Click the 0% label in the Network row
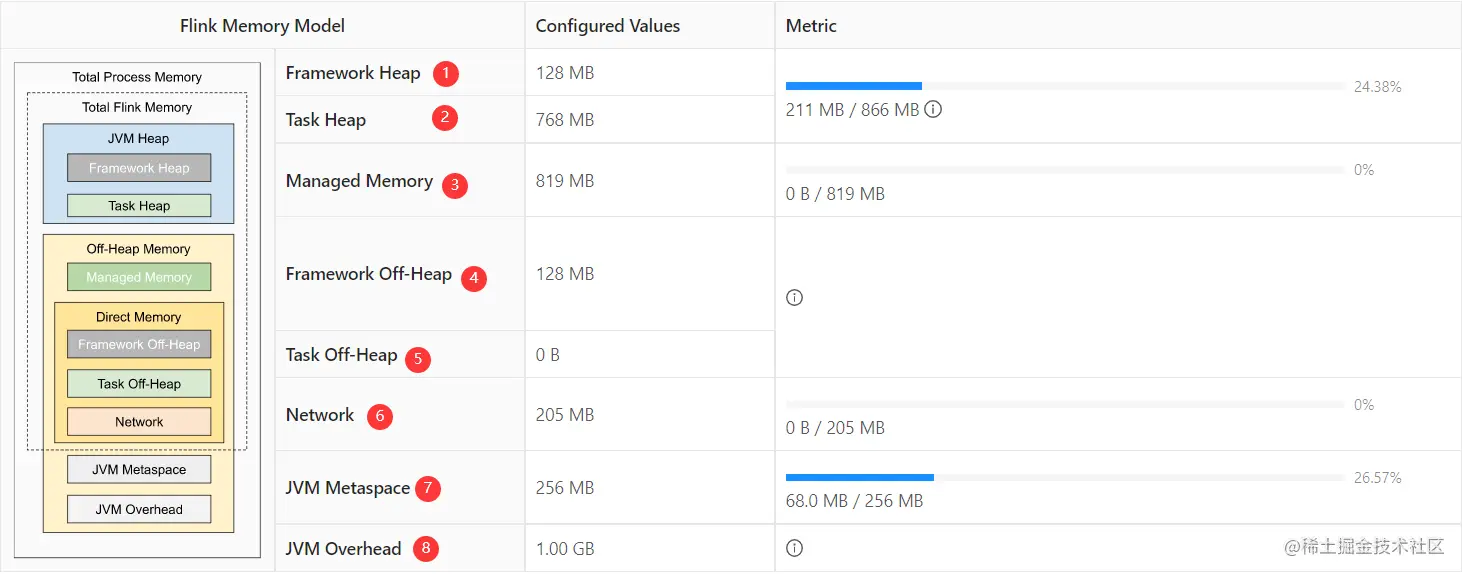 (x=1364, y=405)
